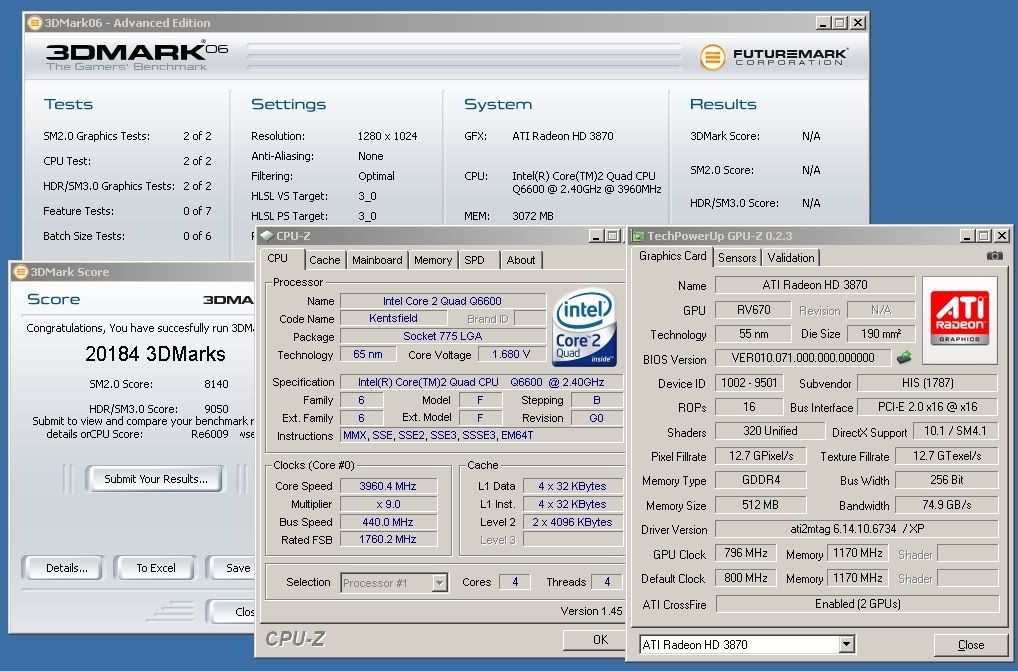Click the GPU field RV670

pos(753,310)
